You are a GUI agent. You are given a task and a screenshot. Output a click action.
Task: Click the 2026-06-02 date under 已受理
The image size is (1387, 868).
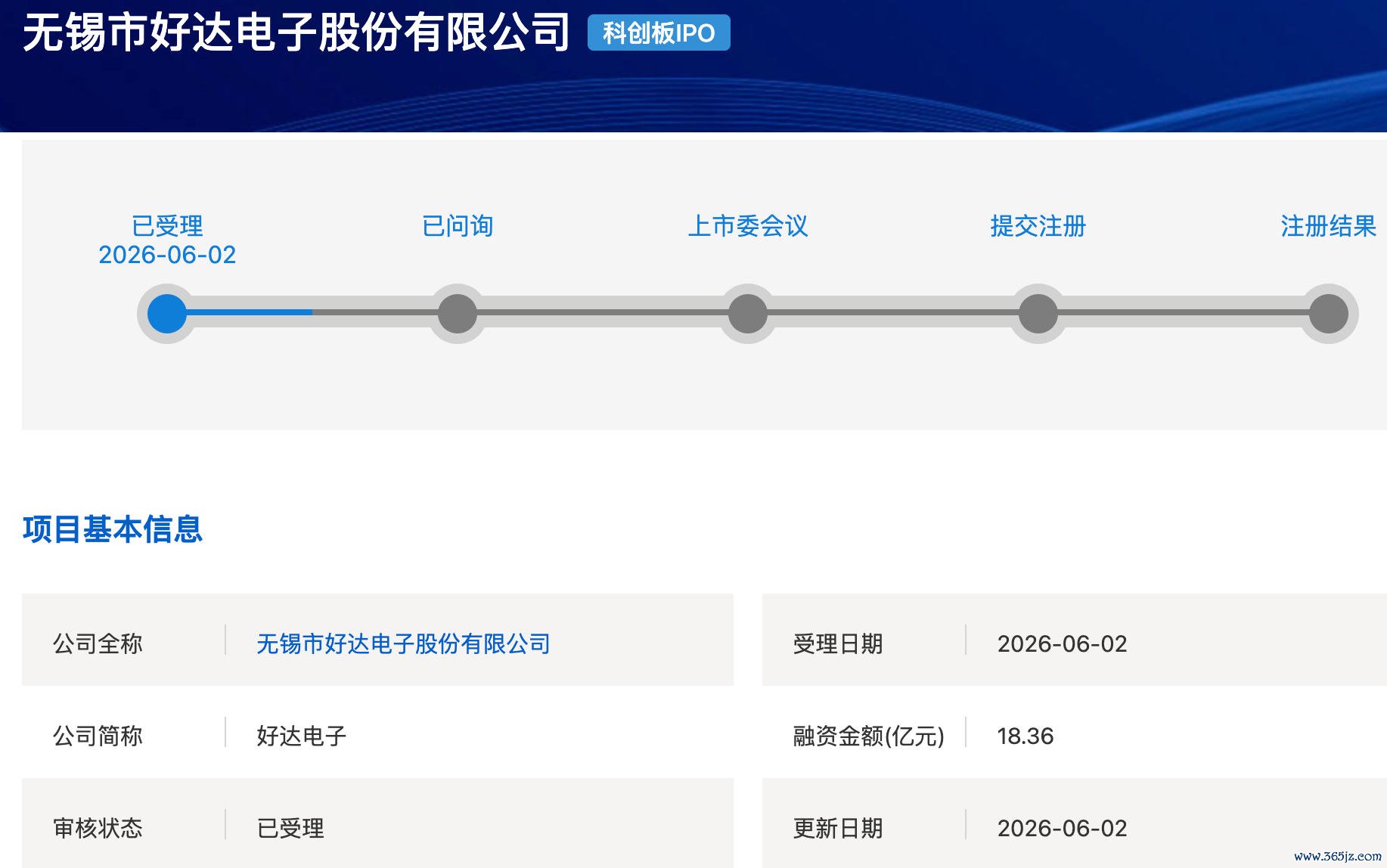(167, 255)
